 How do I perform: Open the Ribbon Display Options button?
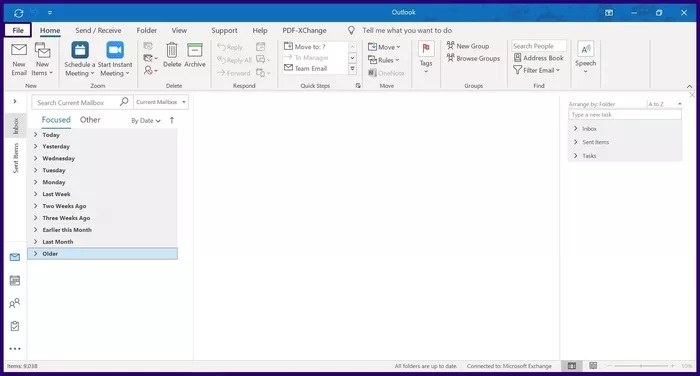(x=609, y=13)
